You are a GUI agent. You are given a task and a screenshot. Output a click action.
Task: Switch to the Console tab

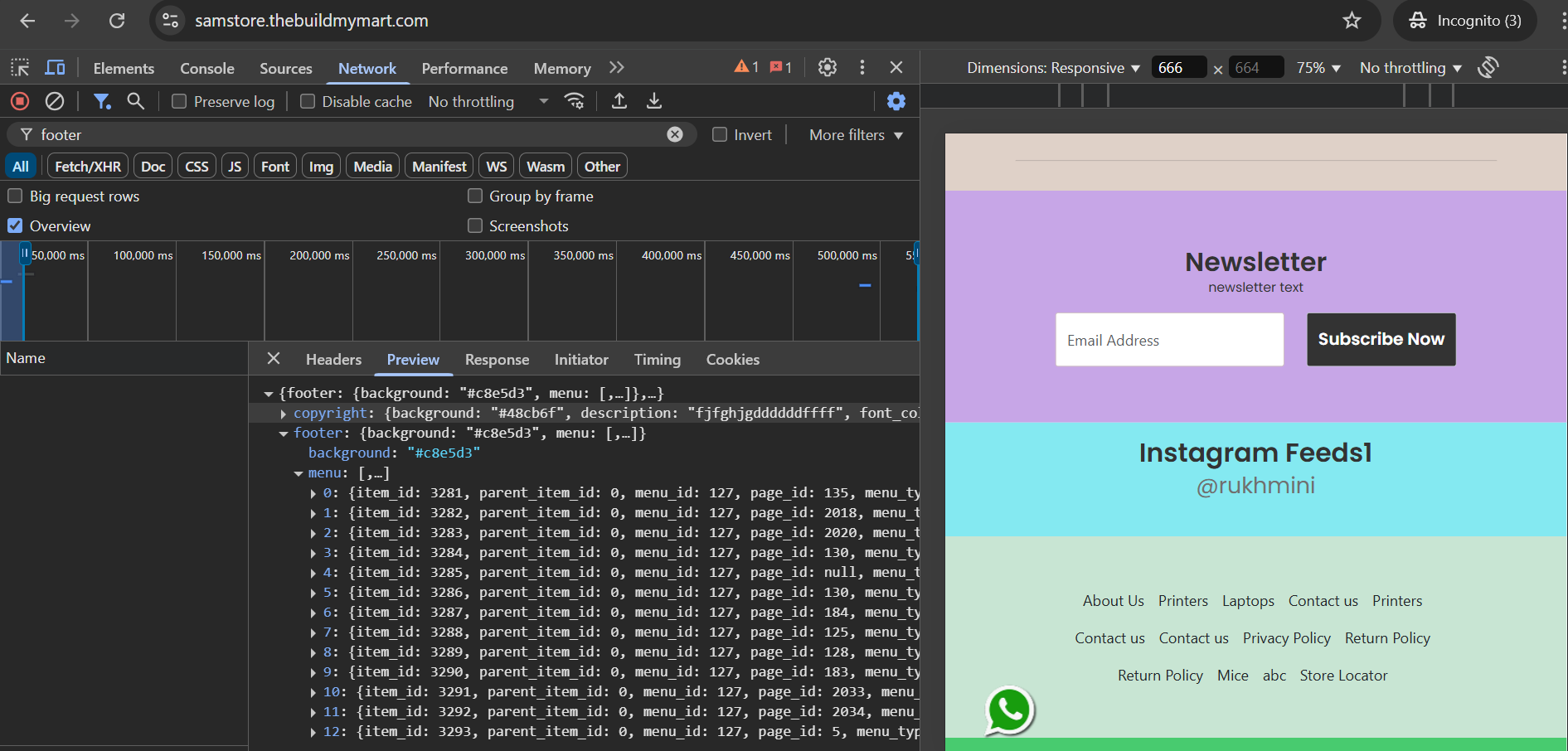click(207, 68)
